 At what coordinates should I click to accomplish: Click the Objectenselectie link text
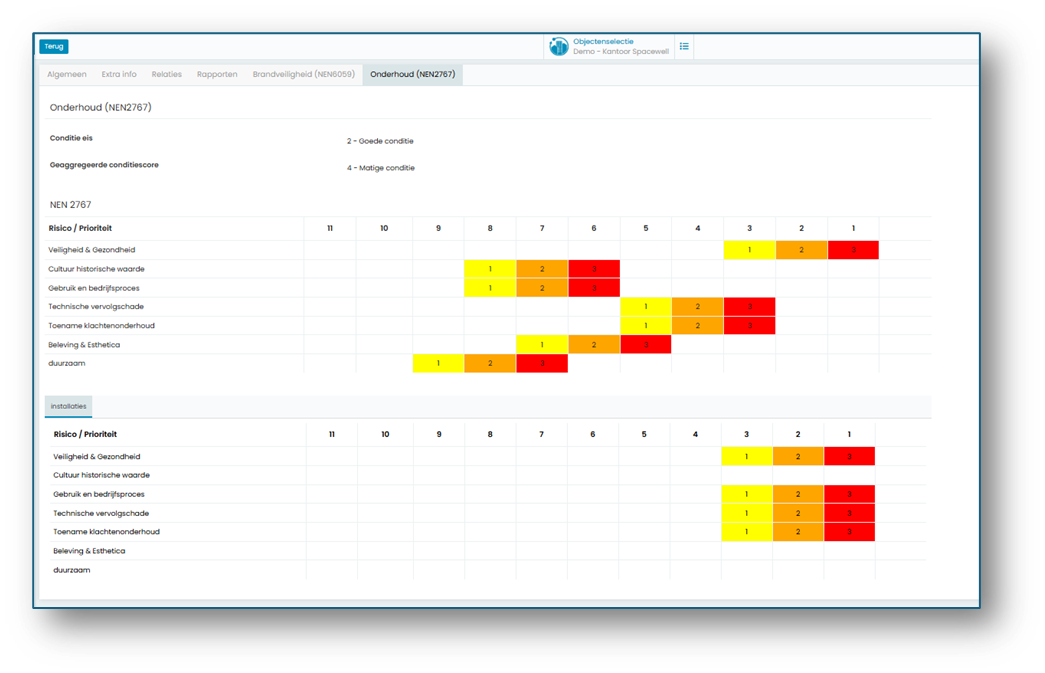[603, 41]
